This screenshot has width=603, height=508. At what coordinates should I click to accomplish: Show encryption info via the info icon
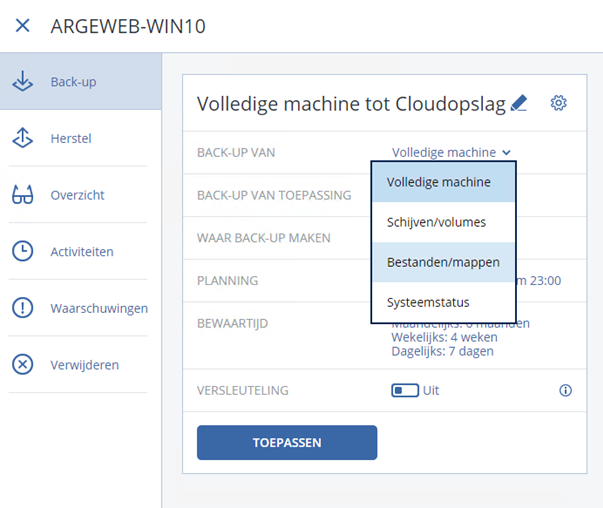(x=565, y=390)
